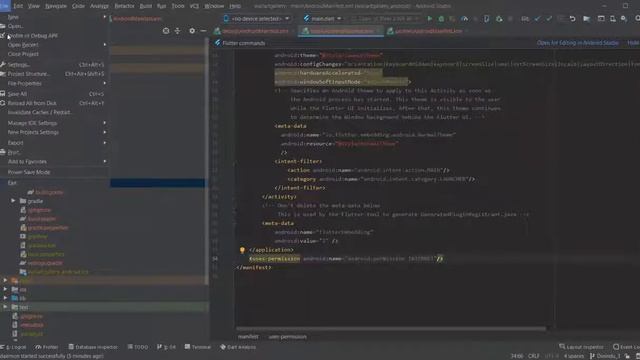Open the Refactor menu
This screenshot has width=640, height=360.
[124, 6]
